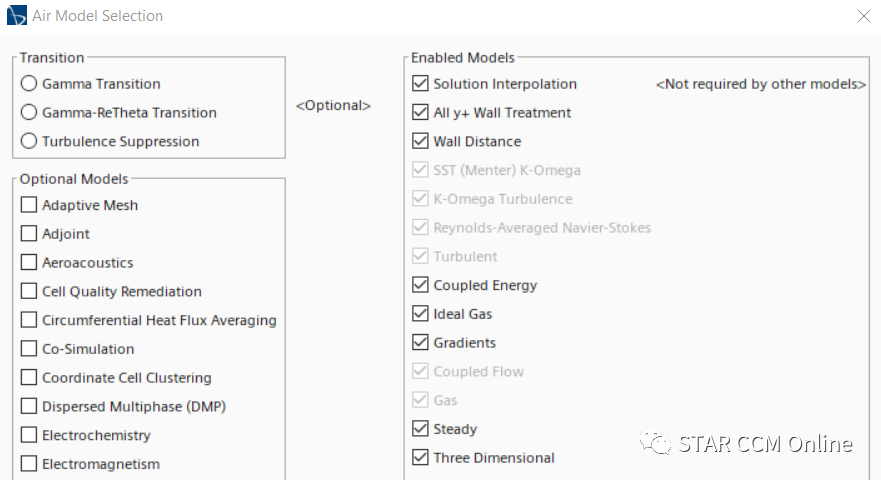Deselect Coupled Energy model checkbox
The width and height of the screenshot is (881, 480).
pos(420,286)
